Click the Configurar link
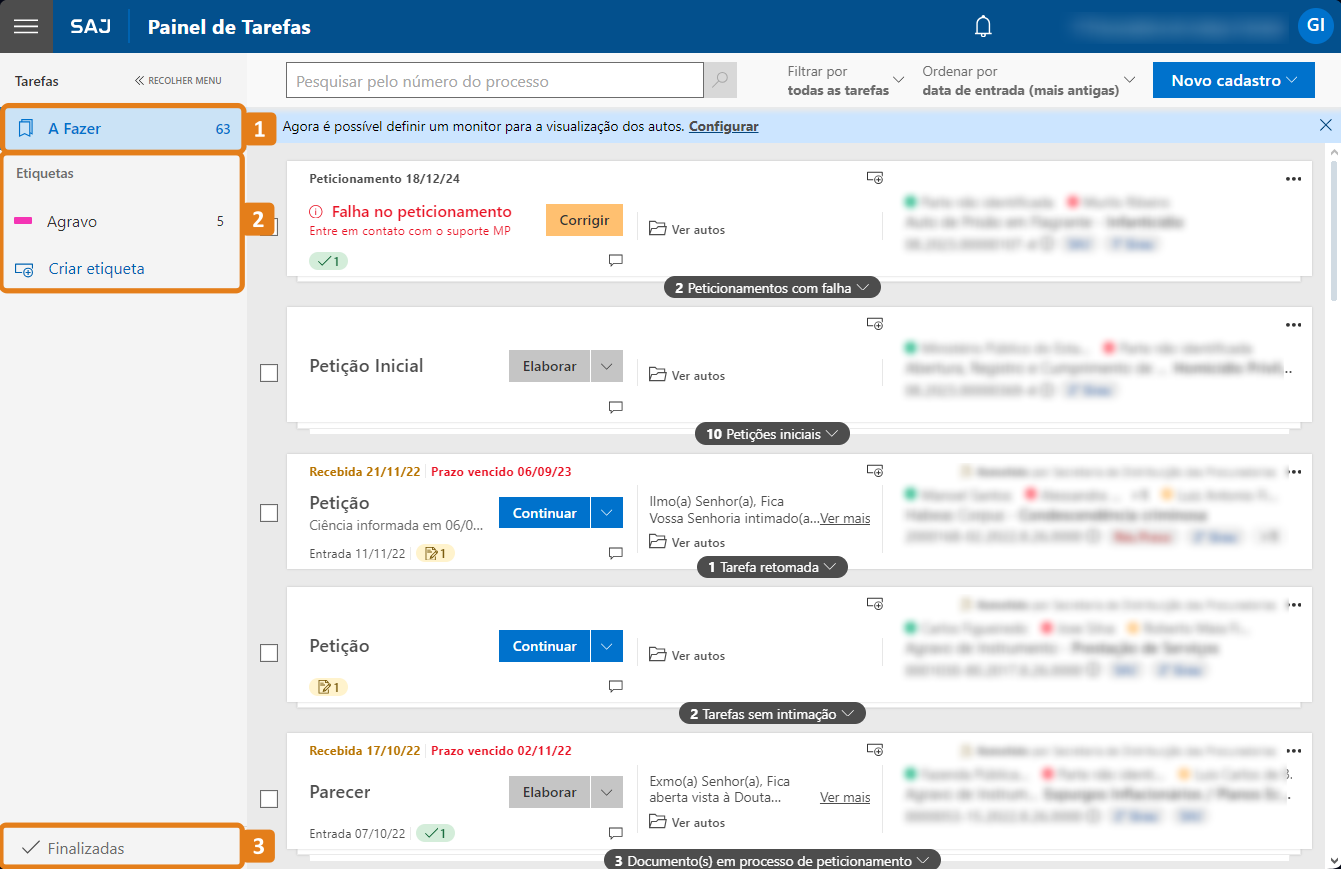The image size is (1341, 869). click(723, 126)
